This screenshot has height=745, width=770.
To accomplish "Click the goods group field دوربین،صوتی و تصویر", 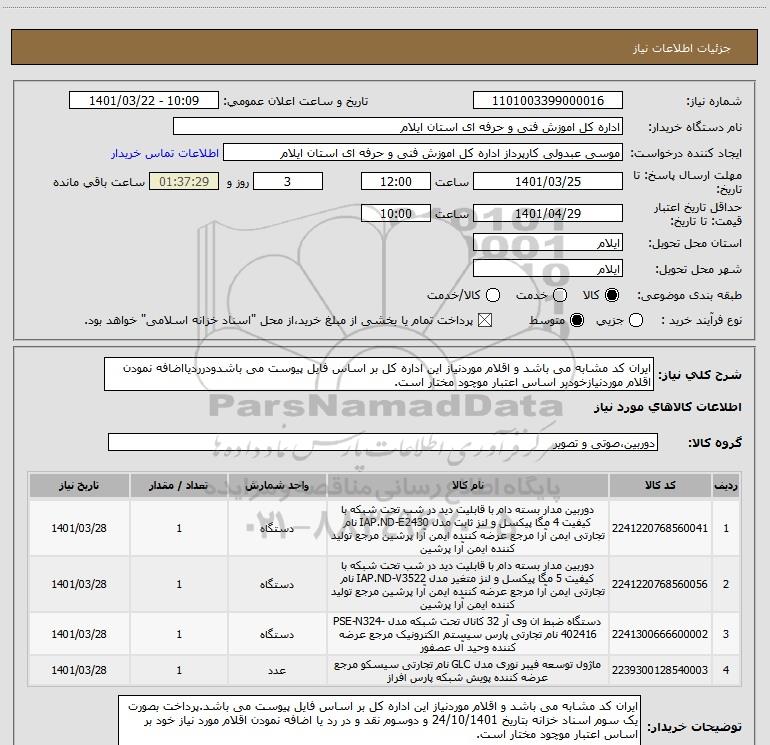I will [x=383, y=442].
